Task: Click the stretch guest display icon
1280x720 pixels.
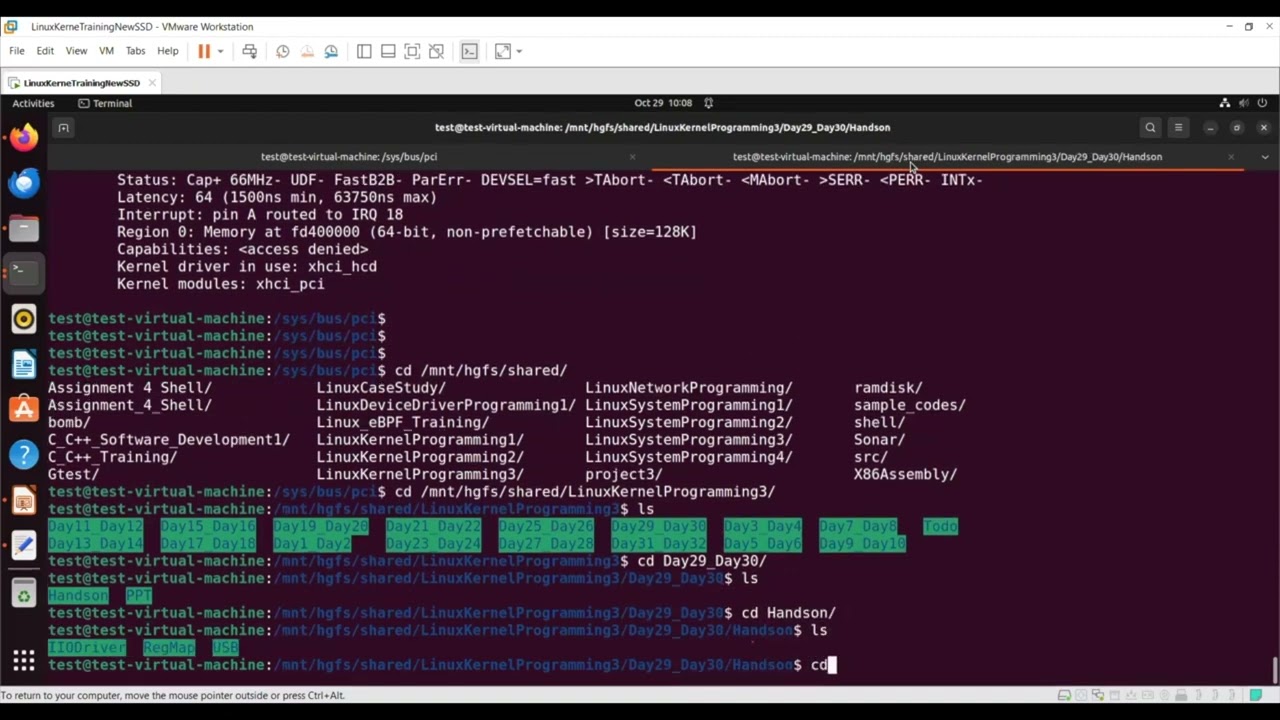Action: [503, 51]
